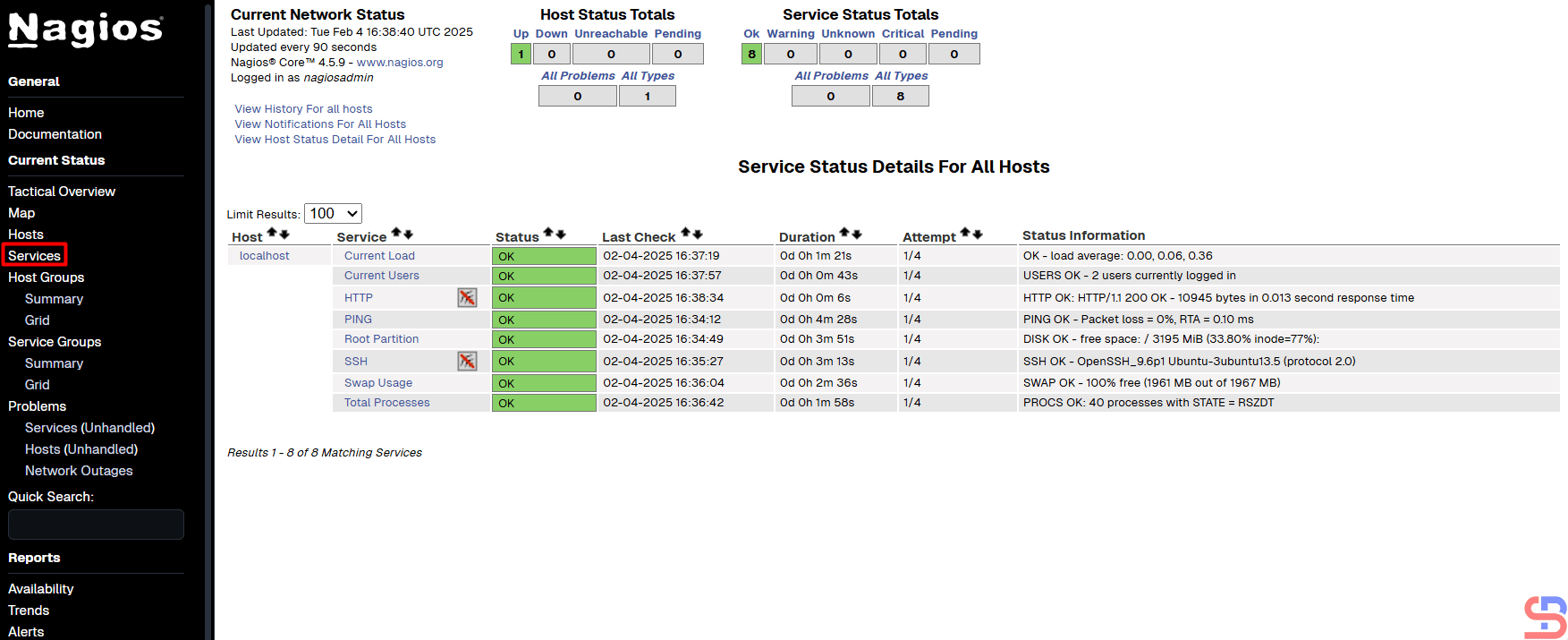
Task: Sort Duration column ascending with up arrow
Action: click(843, 234)
